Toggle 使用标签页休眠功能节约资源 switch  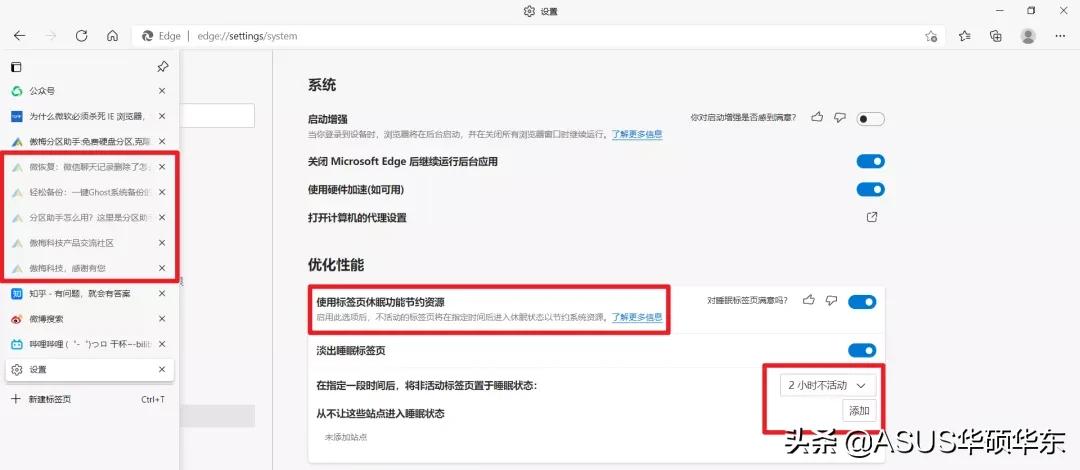862,301
